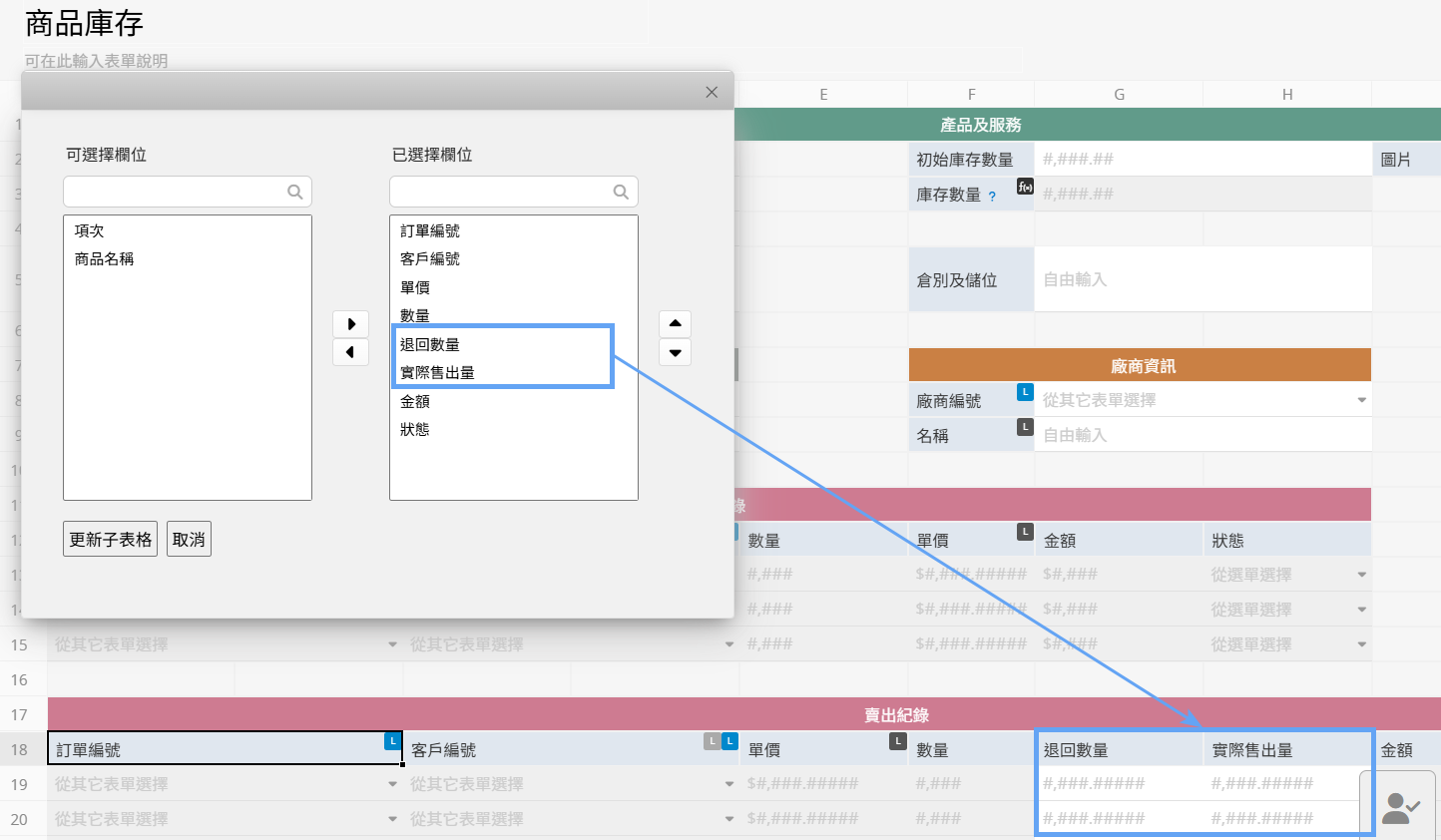Click the help question mark near 庫存數量

pyautogui.click(x=992, y=197)
